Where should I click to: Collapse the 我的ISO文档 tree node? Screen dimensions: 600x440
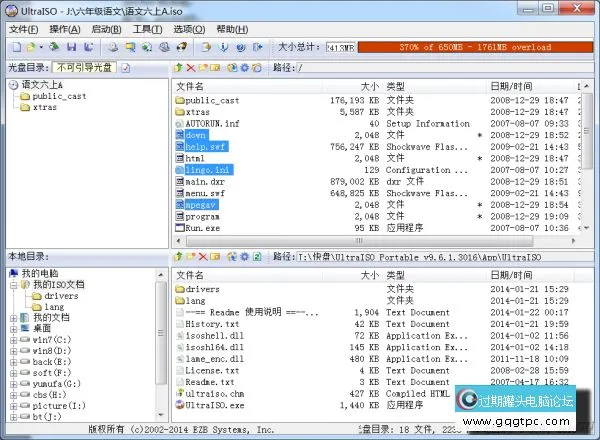(14, 285)
